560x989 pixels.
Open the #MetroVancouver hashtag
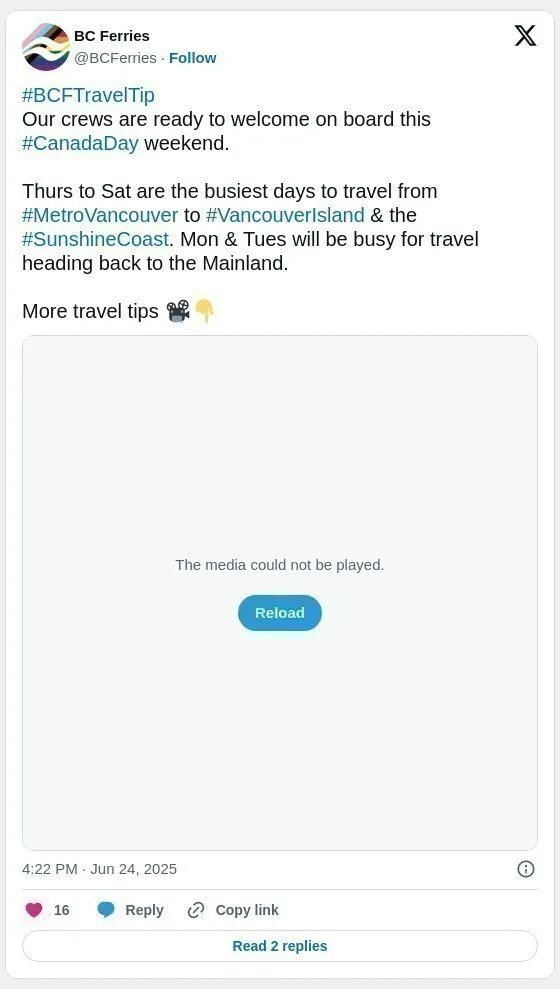[x=100, y=216]
